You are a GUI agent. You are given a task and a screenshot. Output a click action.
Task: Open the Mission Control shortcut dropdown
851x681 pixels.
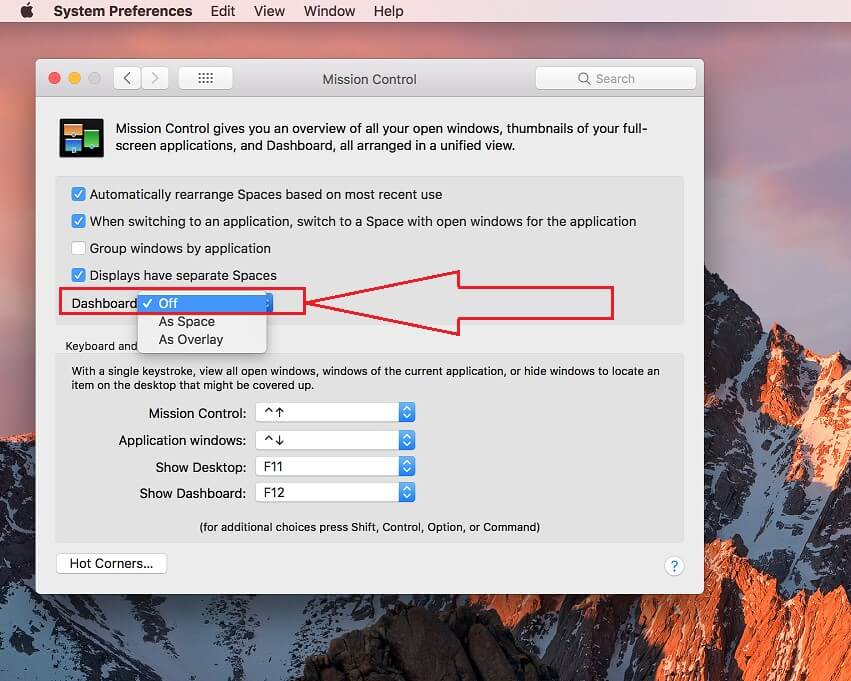tap(406, 411)
